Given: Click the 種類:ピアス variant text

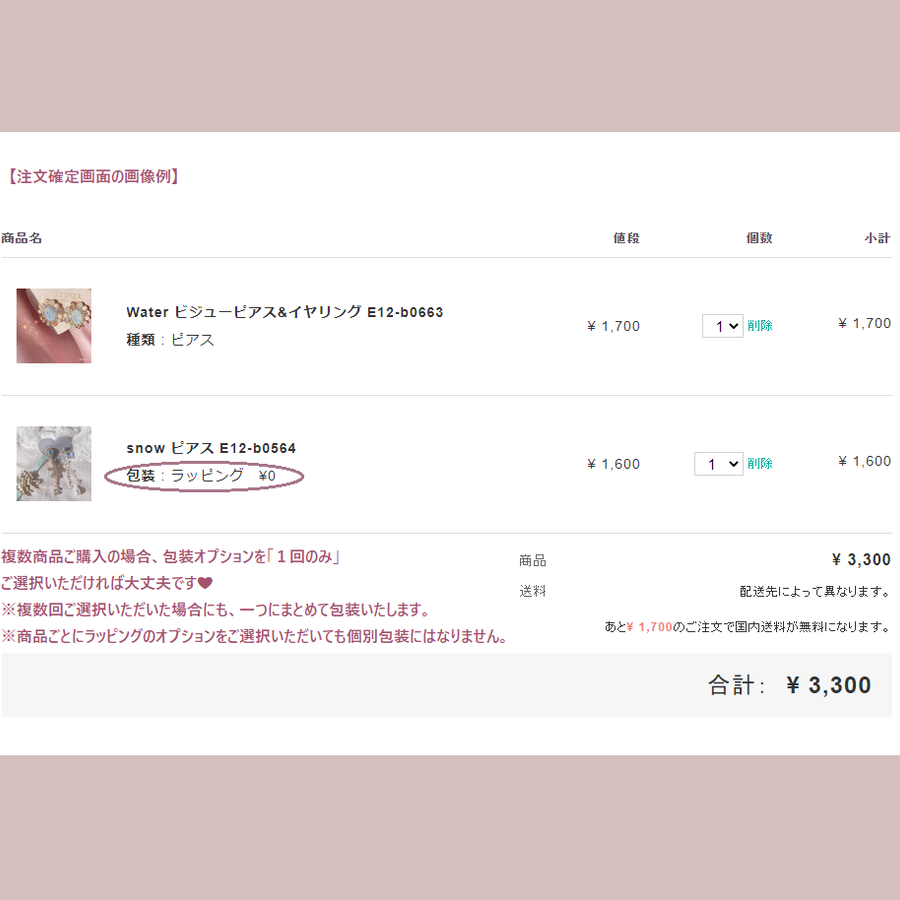Looking at the screenshot, I should (x=170, y=340).
